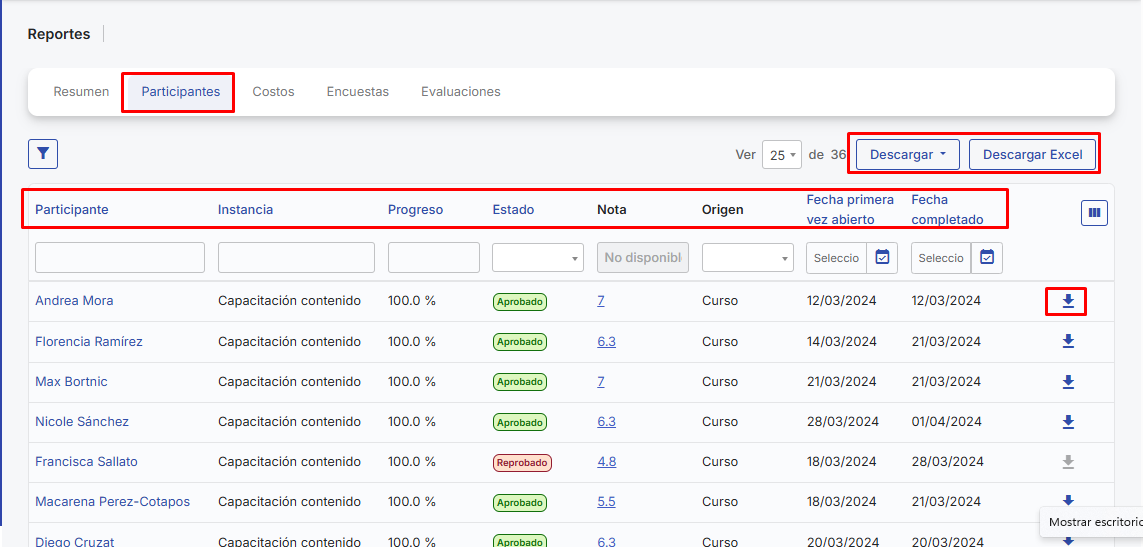Screen dimensions: 1143x547
Task: Download Nicole Sánchez's row file
Action: [1067, 422]
